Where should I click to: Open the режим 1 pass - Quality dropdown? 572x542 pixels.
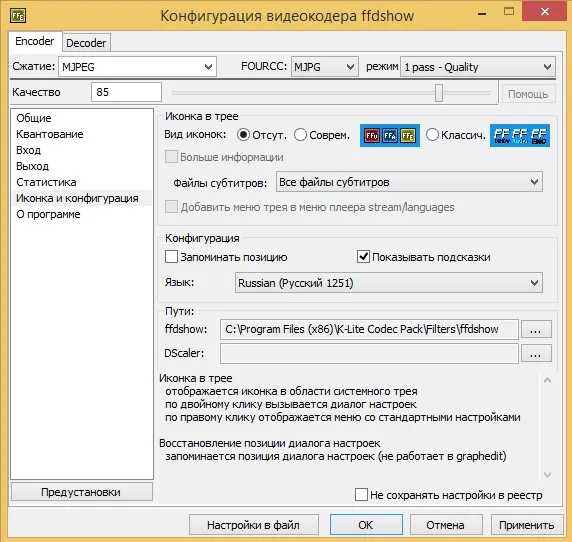478,67
